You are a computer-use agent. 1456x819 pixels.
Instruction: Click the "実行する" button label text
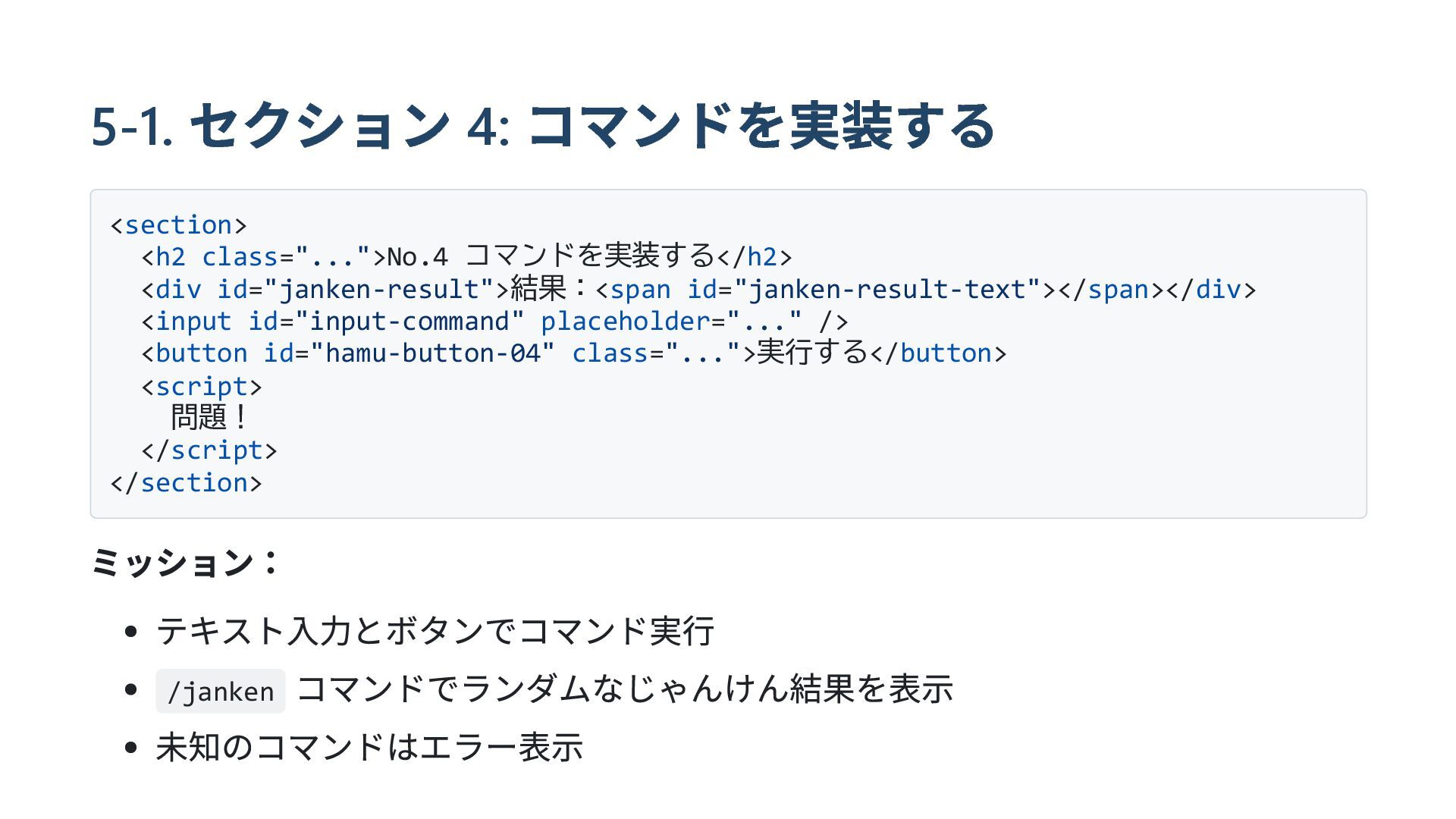[x=811, y=353]
